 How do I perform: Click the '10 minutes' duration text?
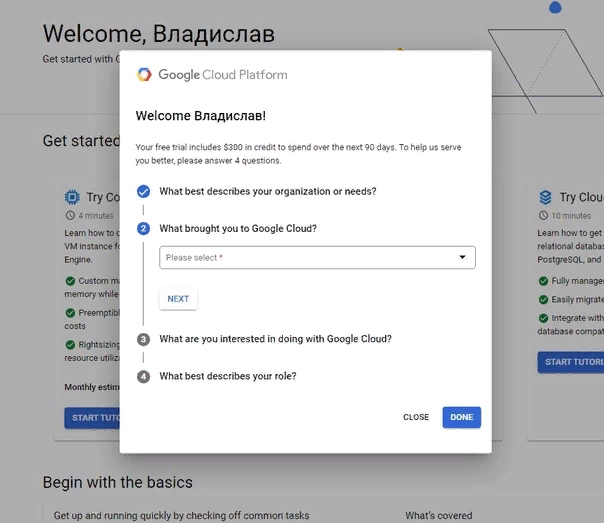tap(571, 216)
